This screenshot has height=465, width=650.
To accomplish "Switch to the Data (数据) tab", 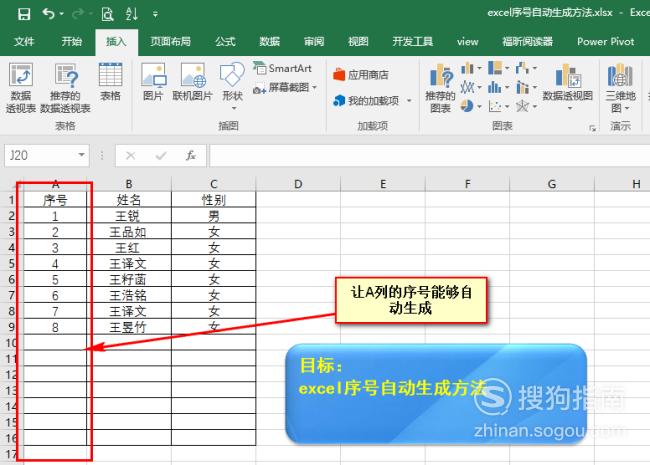I will pyautogui.click(x=270, y=41).
